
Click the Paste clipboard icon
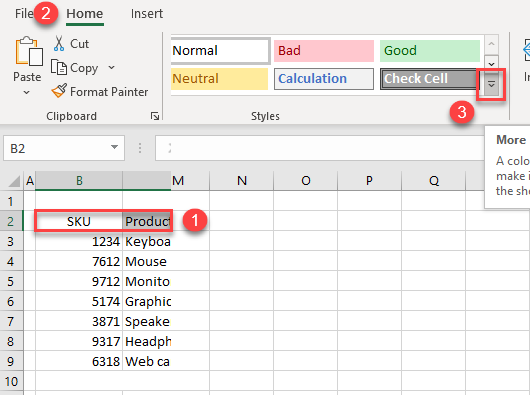tap(29, 51)
